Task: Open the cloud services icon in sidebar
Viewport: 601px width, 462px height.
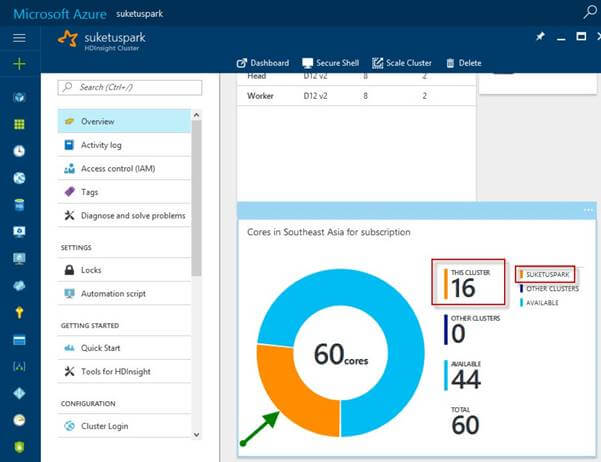Action: (19, 286)
